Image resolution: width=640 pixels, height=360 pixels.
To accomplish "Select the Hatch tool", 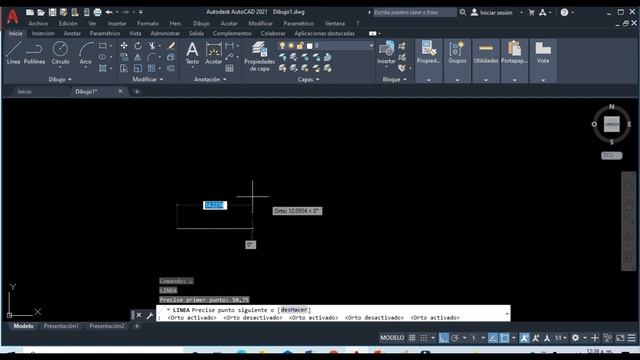I will [102, 68].
